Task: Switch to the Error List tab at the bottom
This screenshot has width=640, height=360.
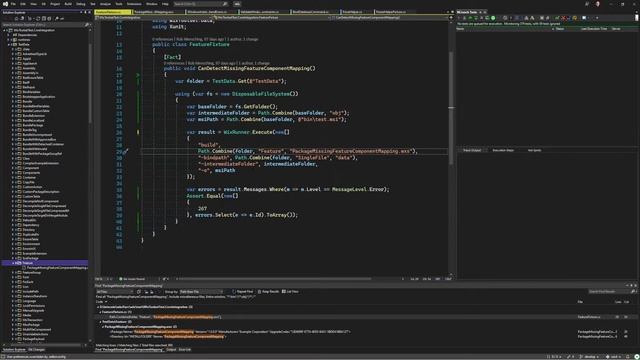Action: click(x=184, y=350)
